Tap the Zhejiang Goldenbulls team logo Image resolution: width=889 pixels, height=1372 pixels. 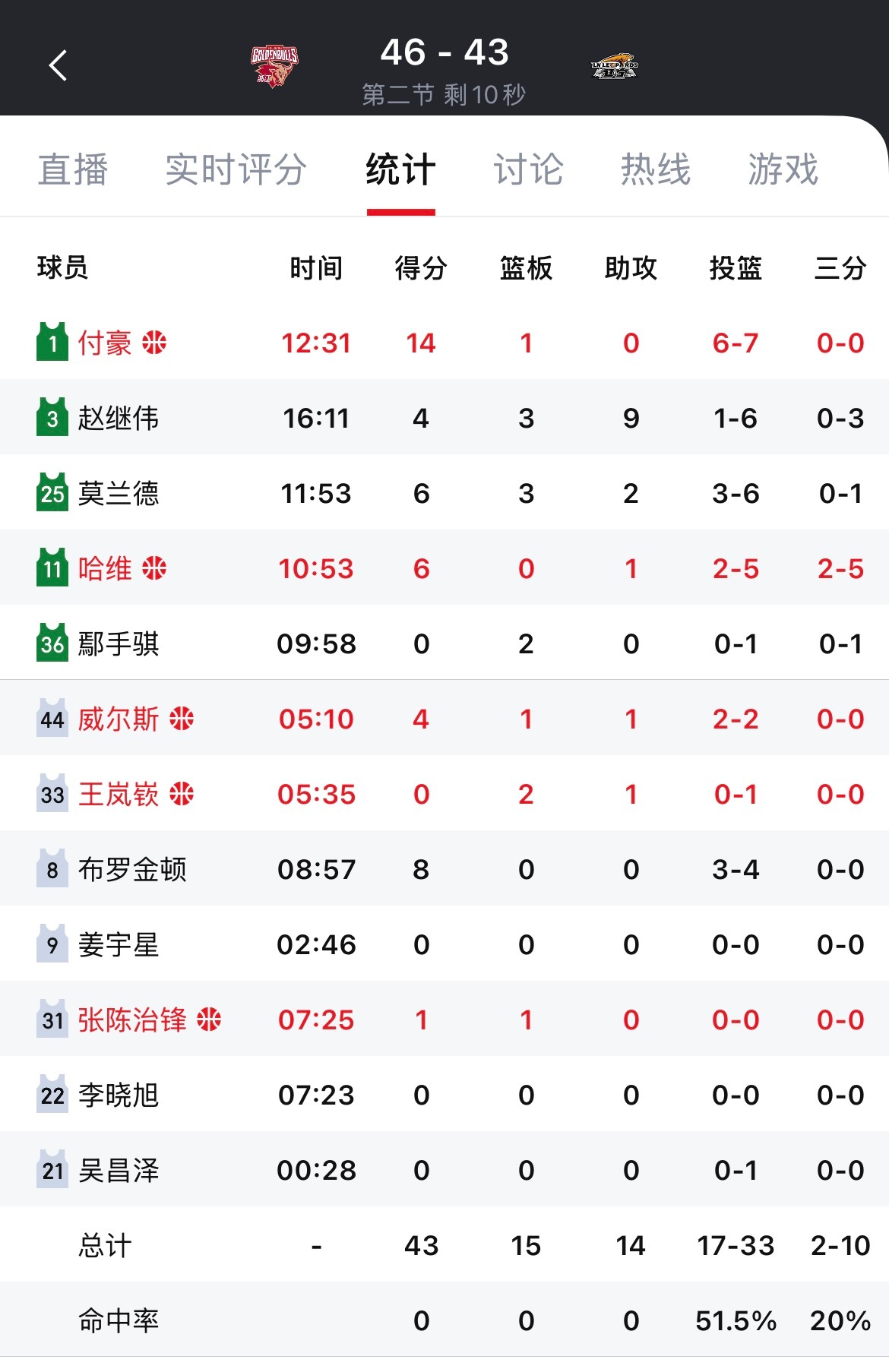coord(275,62)
